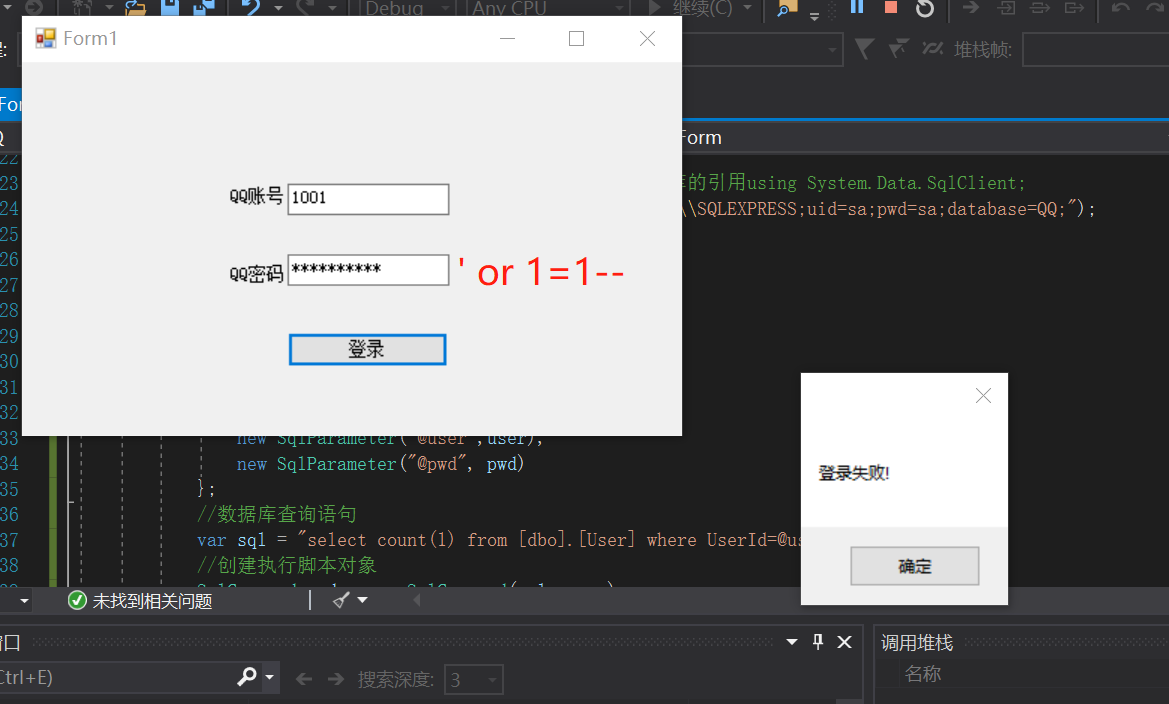Pause debugging with the pause icon
This screenshot has width=1169, height=704.
857,7
